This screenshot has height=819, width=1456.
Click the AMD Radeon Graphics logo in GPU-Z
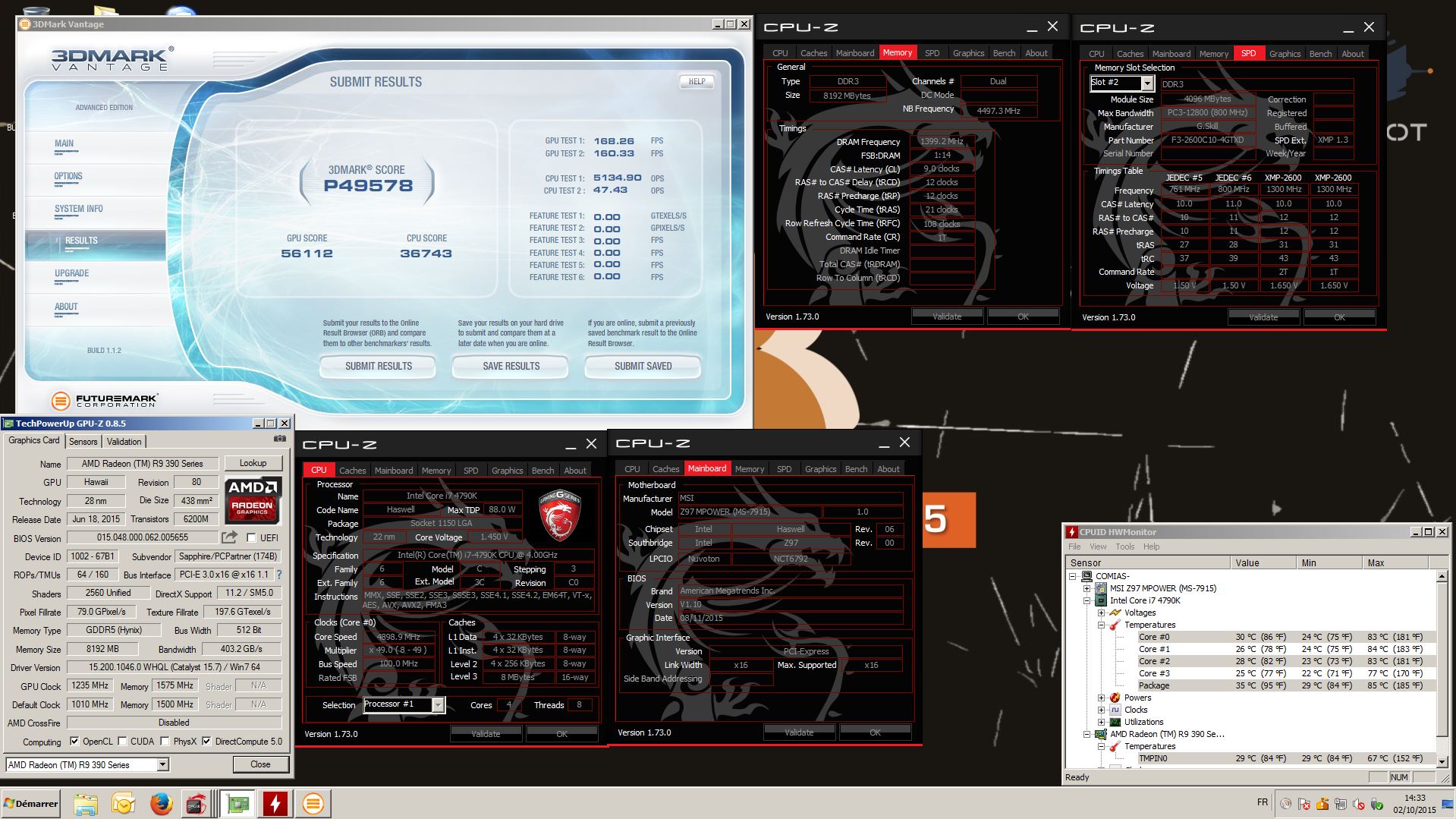click(253, 500)
